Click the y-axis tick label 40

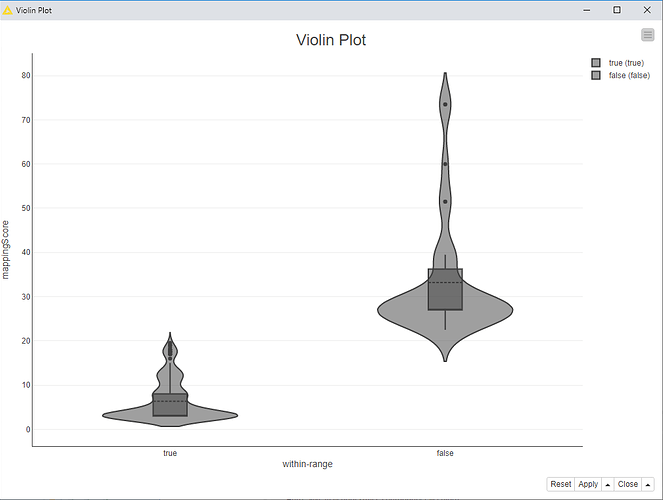click(x=26, y=252)
